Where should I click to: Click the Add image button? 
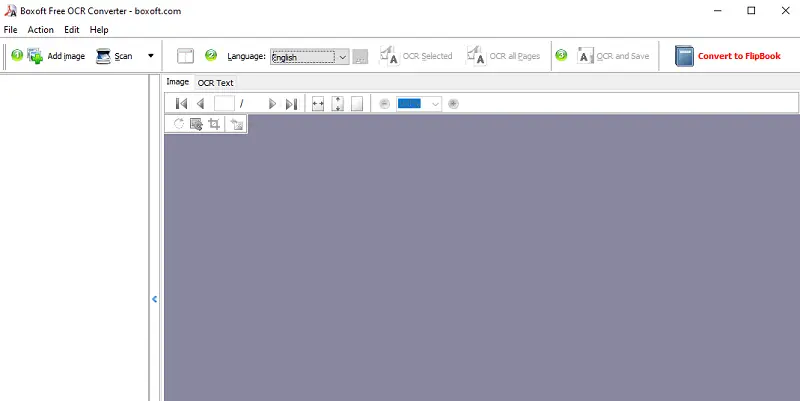(x=56, y=56)
